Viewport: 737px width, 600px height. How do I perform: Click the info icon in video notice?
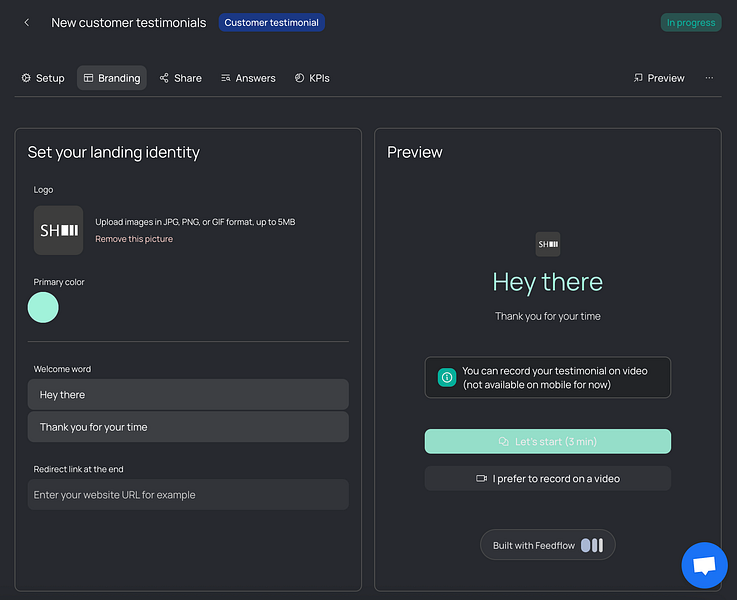(x=447, y=377)
